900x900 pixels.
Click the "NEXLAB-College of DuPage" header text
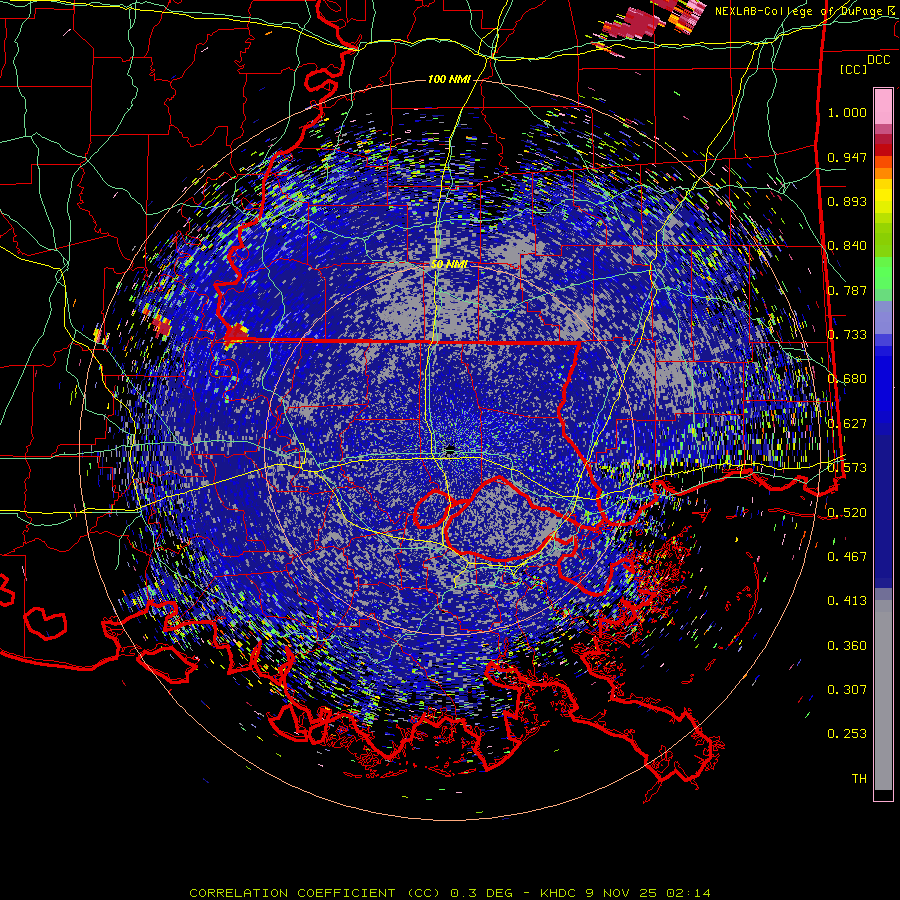800,11
